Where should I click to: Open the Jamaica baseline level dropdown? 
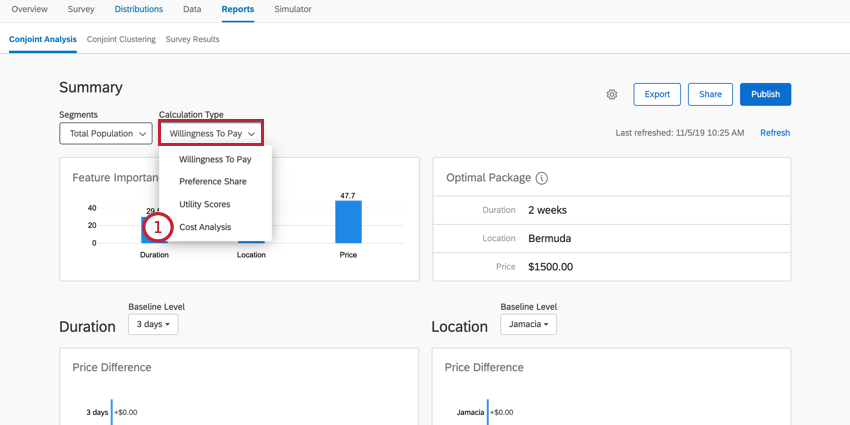point(528,324)
